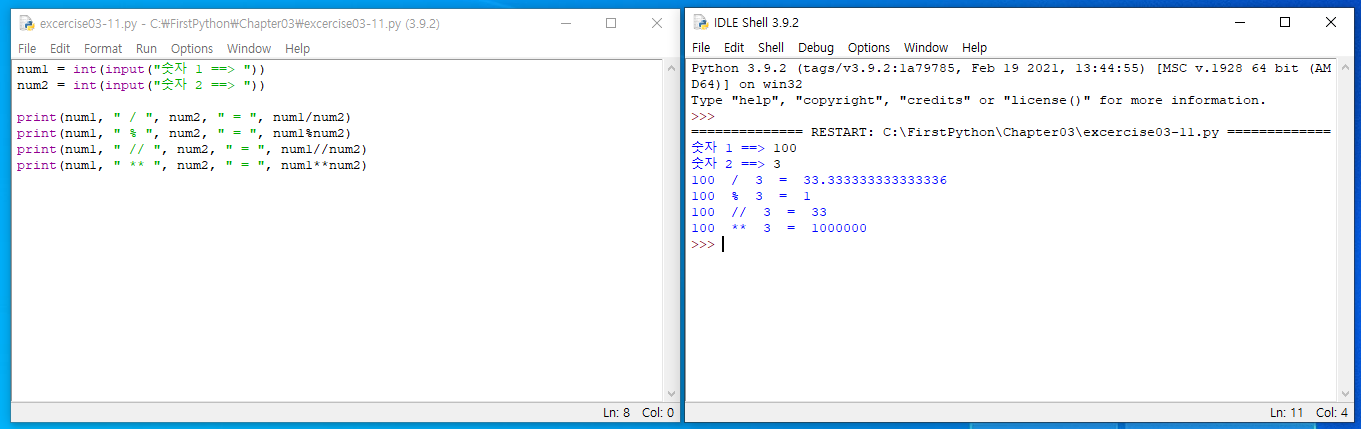The height and width of the screenshot is (429, 1361).
Task: Open Options menu in IDLE Shell window
Action: pyautogui.click(x=869, y=47)
